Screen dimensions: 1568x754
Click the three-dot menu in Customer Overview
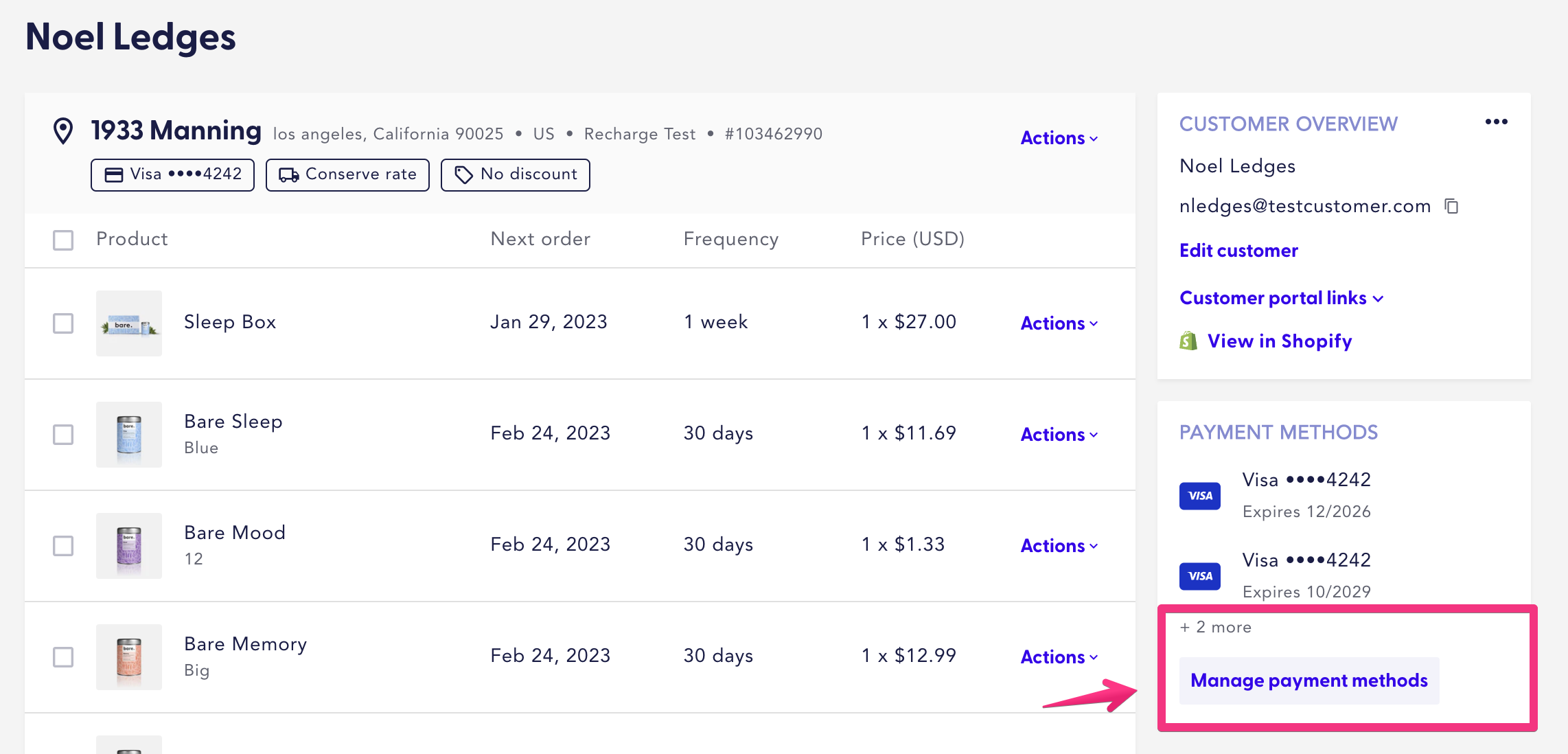click(x=1496, y=122)
